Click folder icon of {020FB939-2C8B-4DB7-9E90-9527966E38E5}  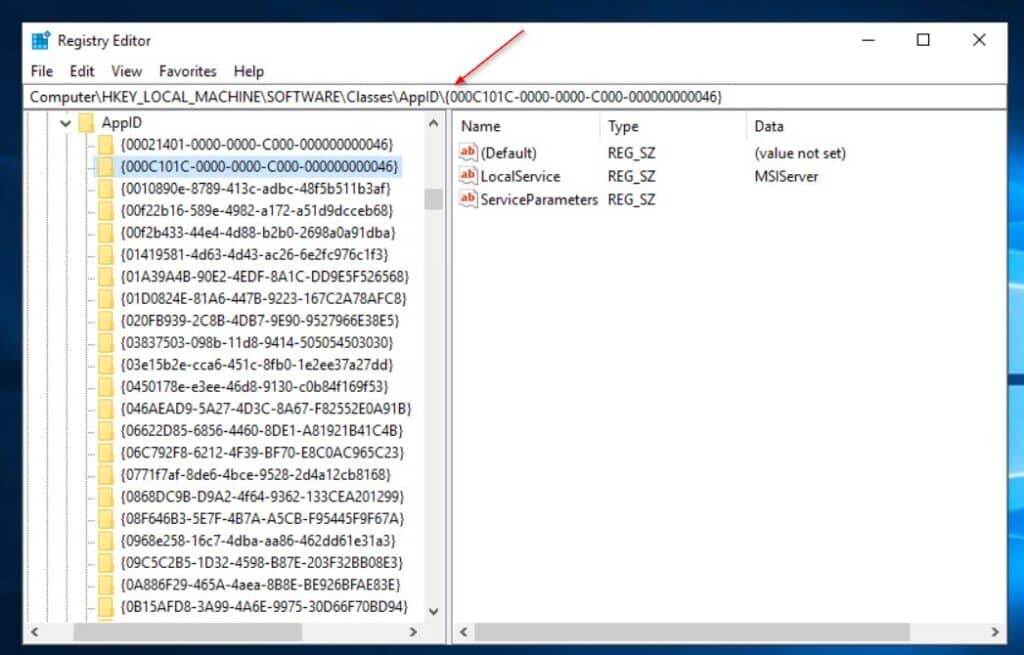click(105, 321)
